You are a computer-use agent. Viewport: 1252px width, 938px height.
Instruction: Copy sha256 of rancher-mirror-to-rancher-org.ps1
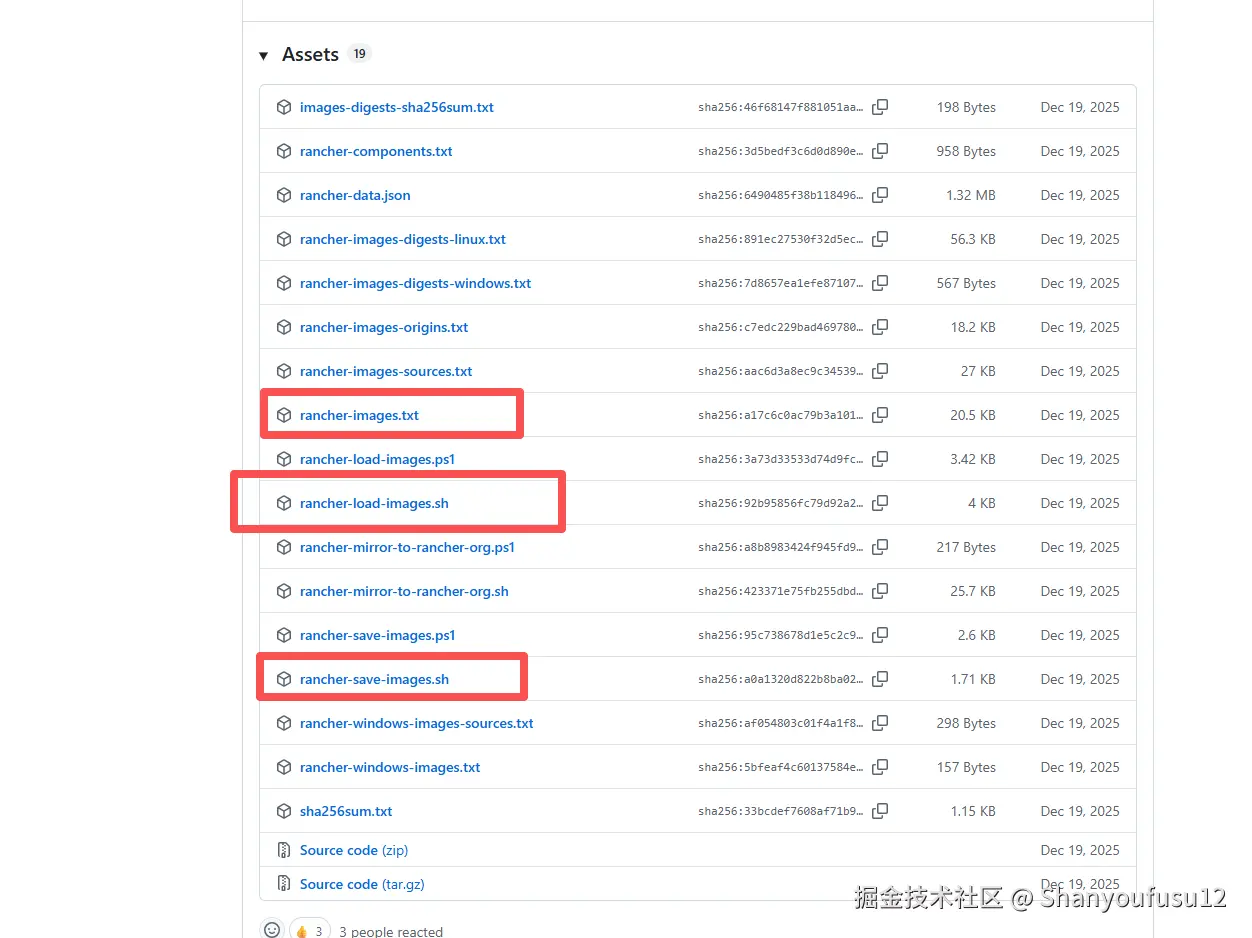click(880, 547)
